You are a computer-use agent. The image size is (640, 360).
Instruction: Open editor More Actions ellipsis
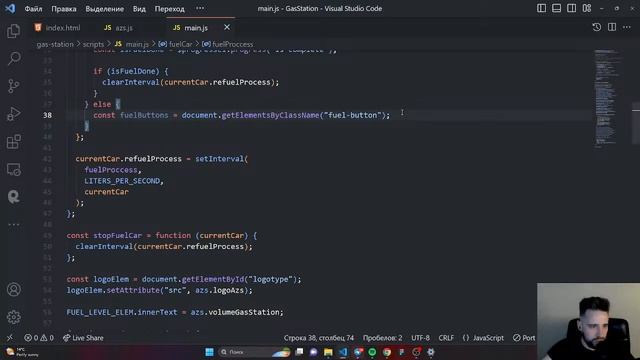pos(627,27)
